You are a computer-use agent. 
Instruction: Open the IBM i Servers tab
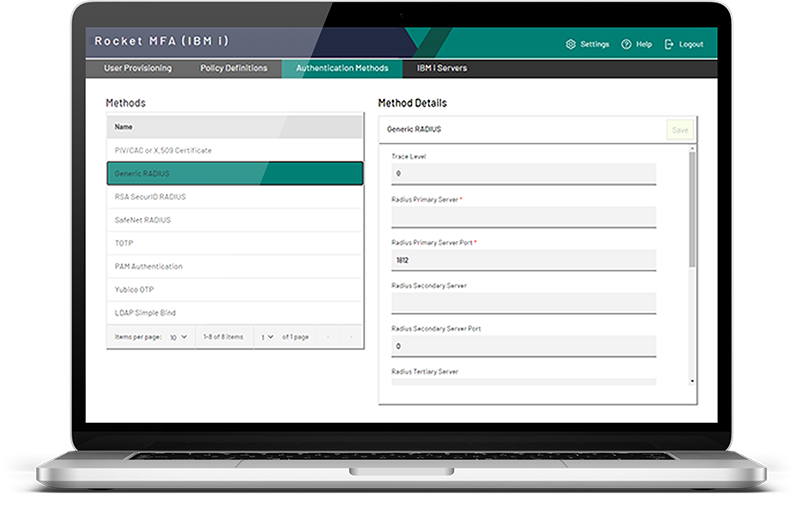442,68
